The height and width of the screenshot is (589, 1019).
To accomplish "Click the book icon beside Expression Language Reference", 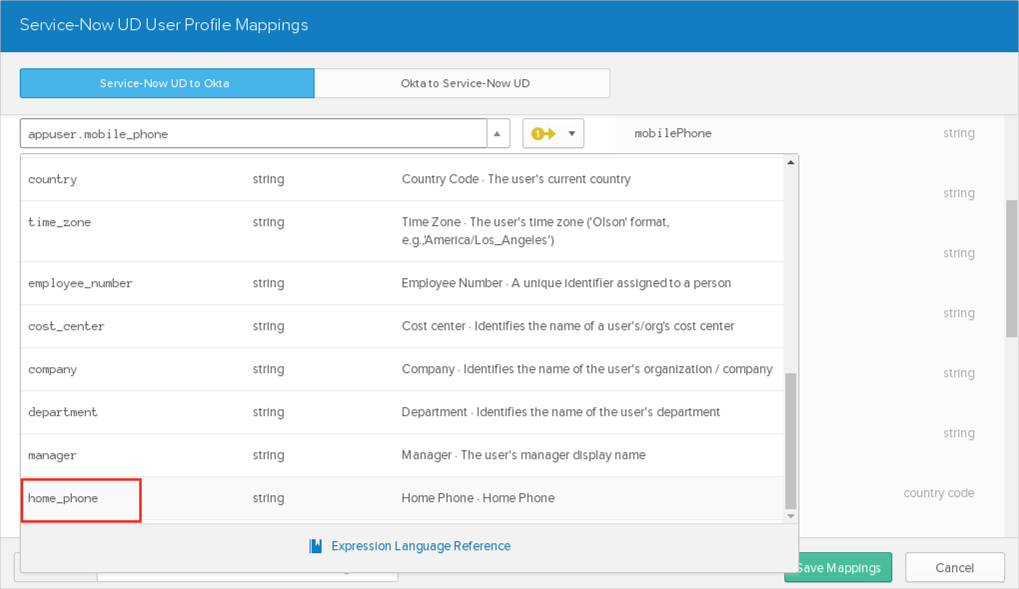I will [316, 546].
